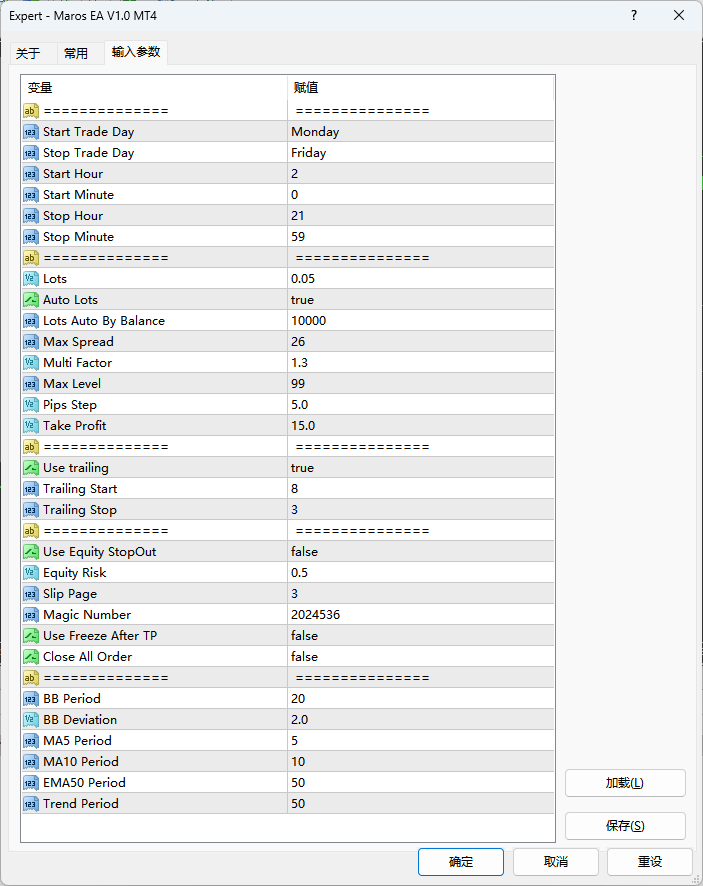Toggle the Use Freeze After TP value

click(x=304, y=636)
